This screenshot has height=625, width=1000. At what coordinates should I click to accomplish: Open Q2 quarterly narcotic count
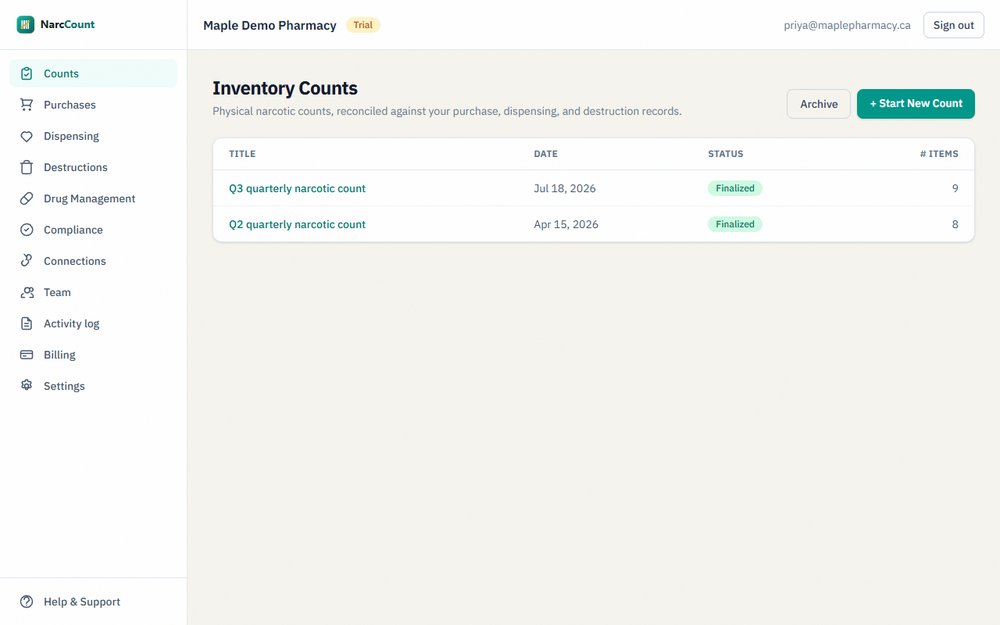(297, 224)
